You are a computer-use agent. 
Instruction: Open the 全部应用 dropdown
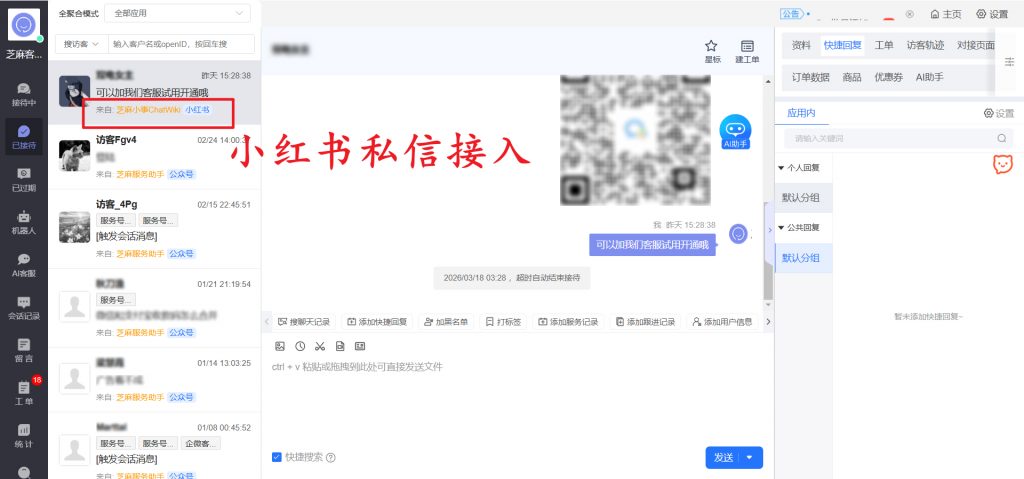(177, 13)
